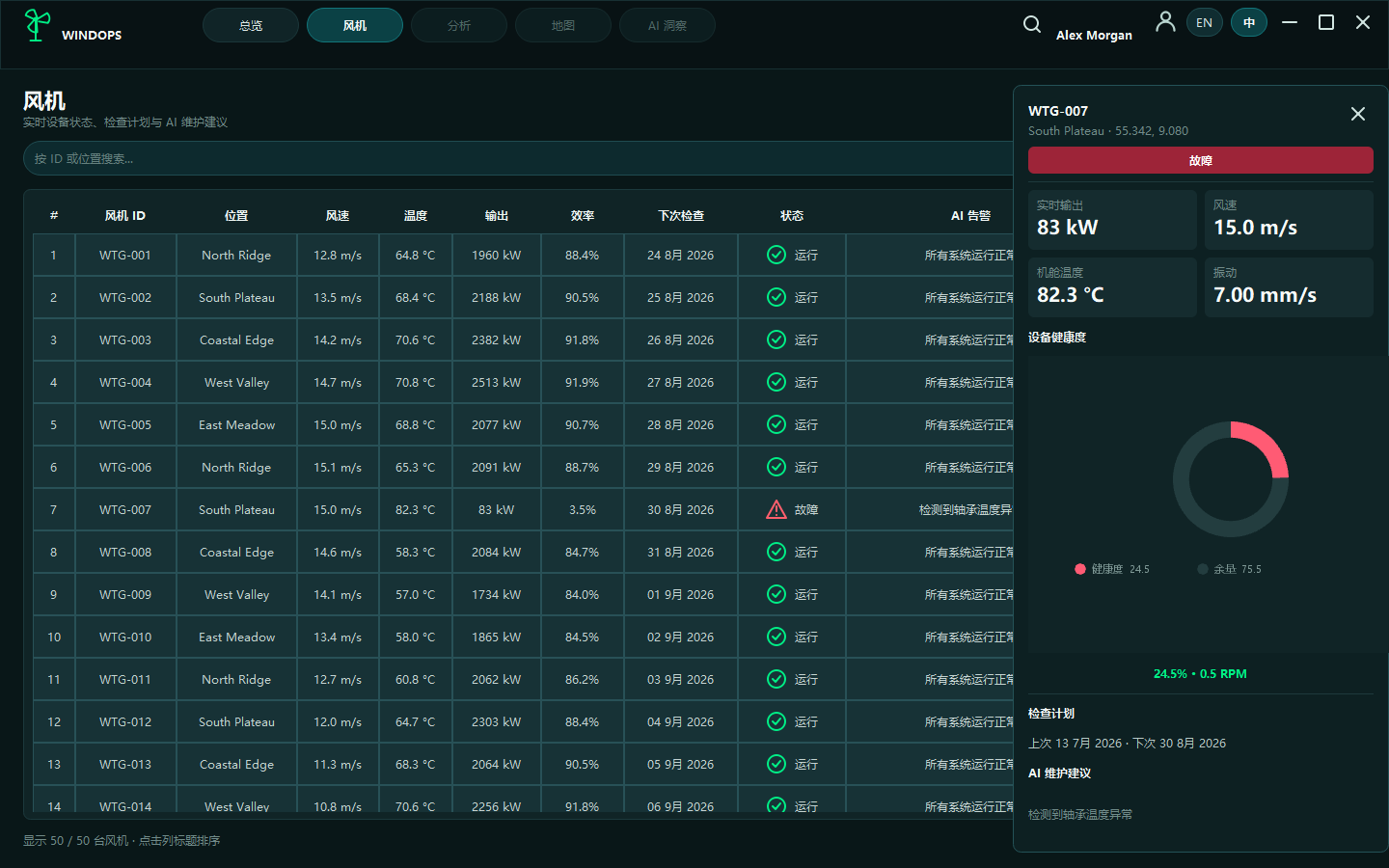1389x868 pixels.
Task: Switch language to Chinese (中)
Action: [x=1249, y=22]
